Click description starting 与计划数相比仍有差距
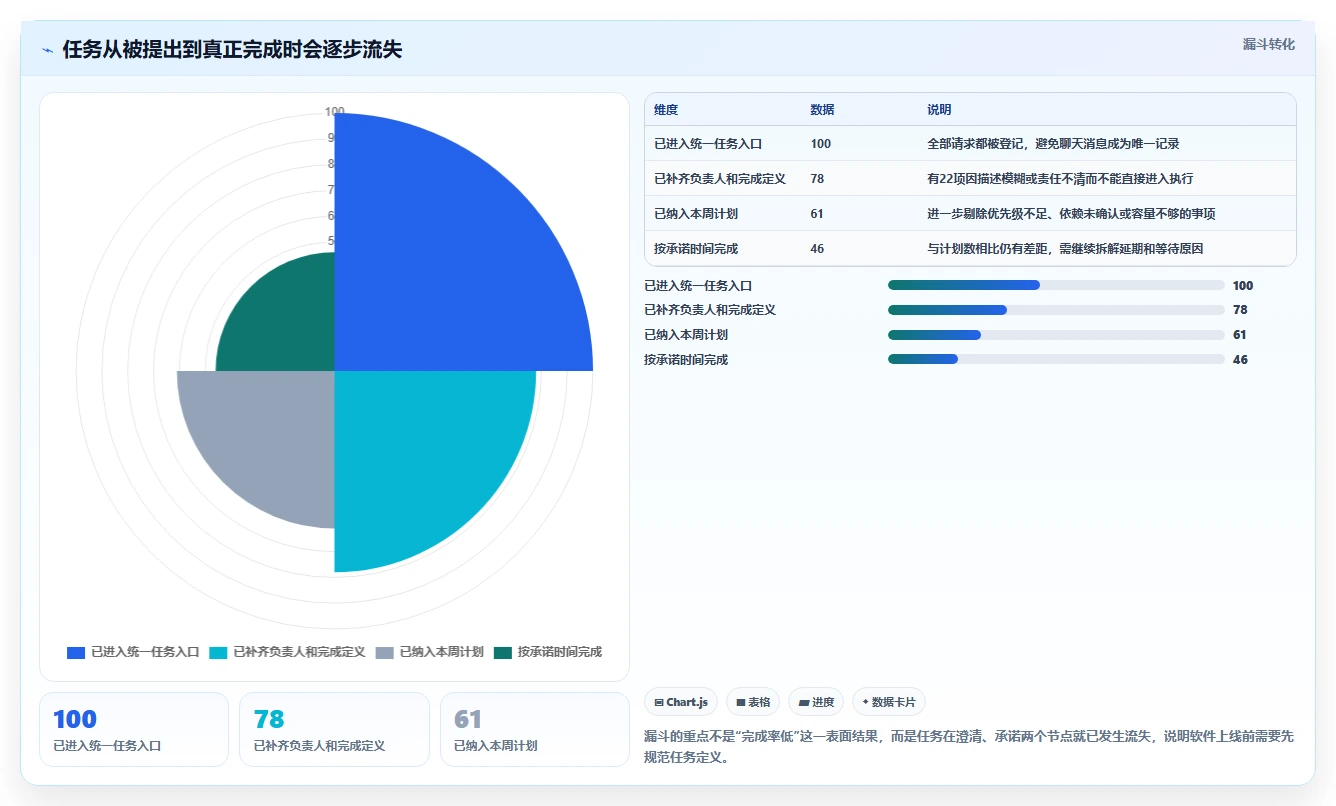This screenshot has height=806, width=1336. [1064, 249]
